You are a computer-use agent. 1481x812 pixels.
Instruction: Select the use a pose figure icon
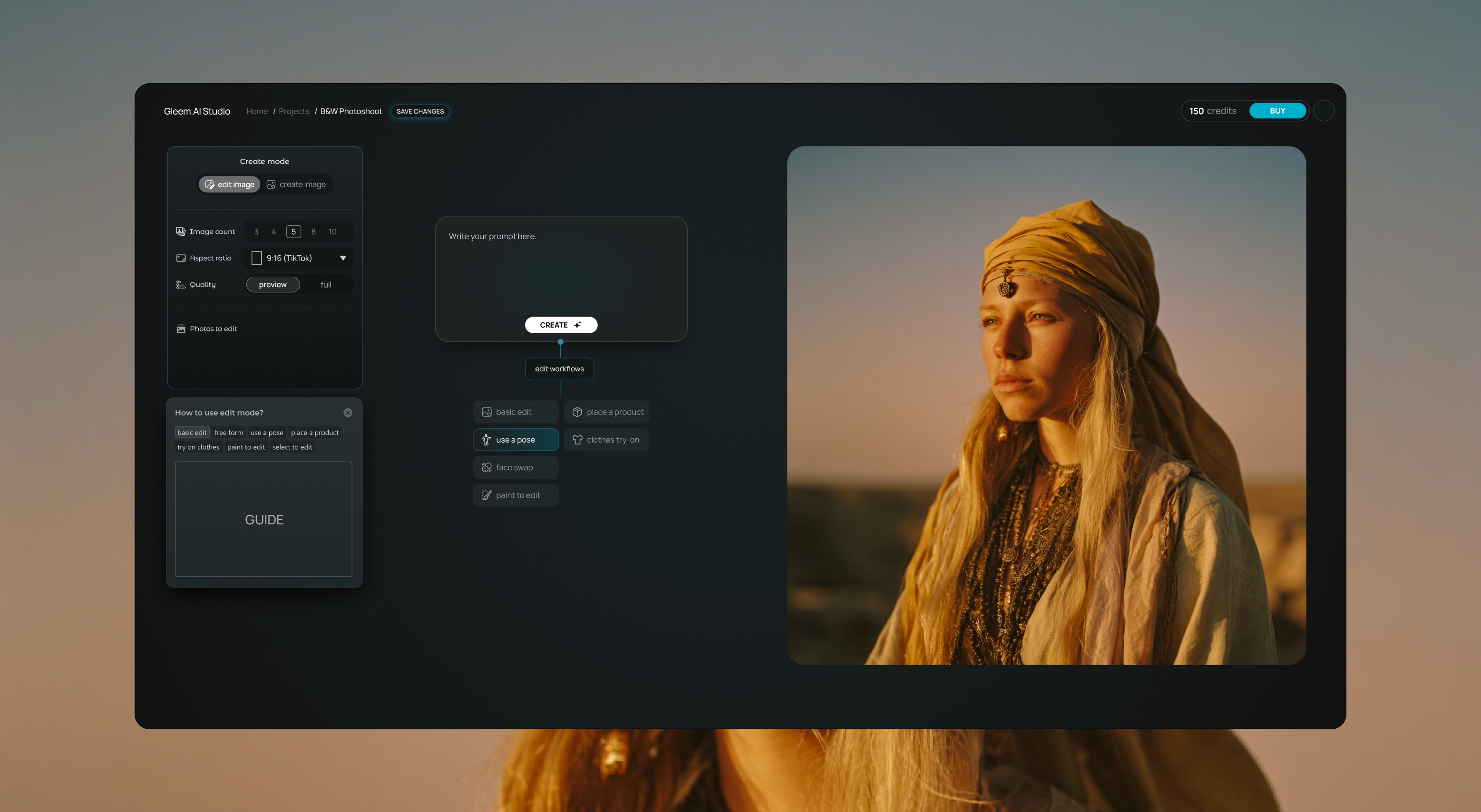click(487, 440)
